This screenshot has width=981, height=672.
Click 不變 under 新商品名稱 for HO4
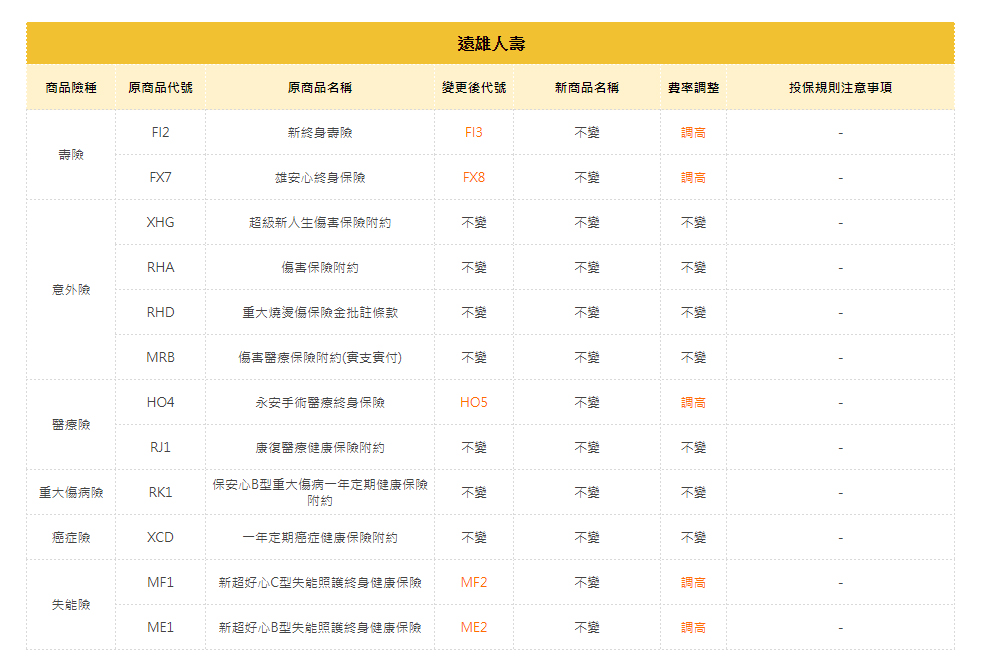click(x=587, y=402)
